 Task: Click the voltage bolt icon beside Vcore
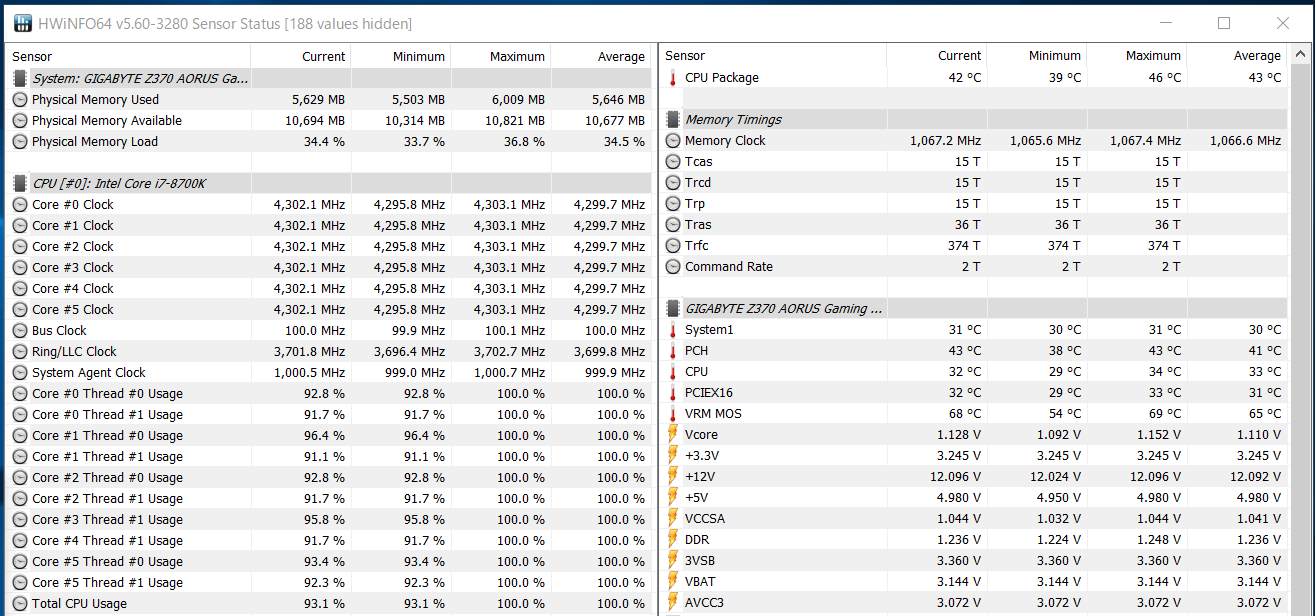coord(673,435)
